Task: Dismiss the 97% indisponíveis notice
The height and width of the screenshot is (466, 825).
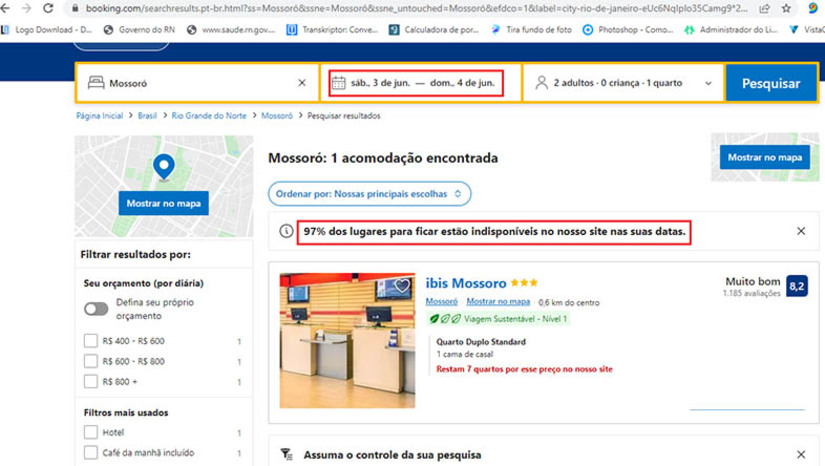Action: tap(801, 231)
